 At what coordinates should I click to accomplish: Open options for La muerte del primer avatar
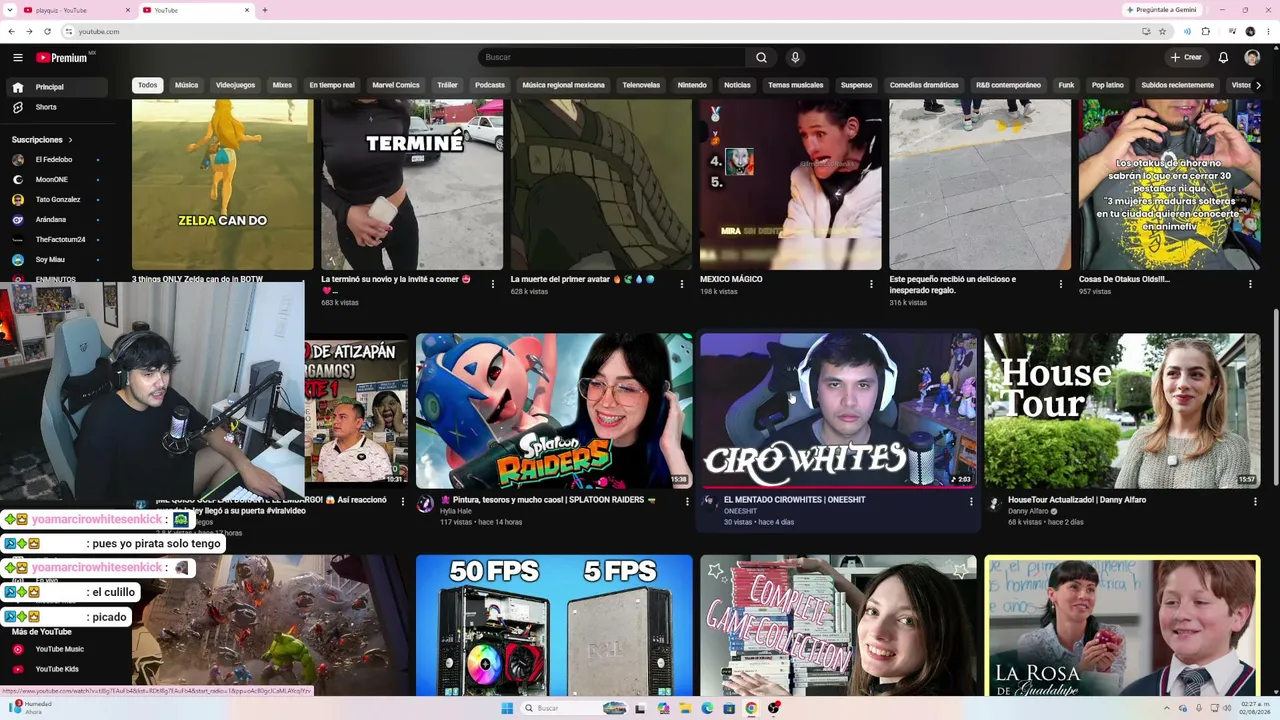(x=682, y=284)
